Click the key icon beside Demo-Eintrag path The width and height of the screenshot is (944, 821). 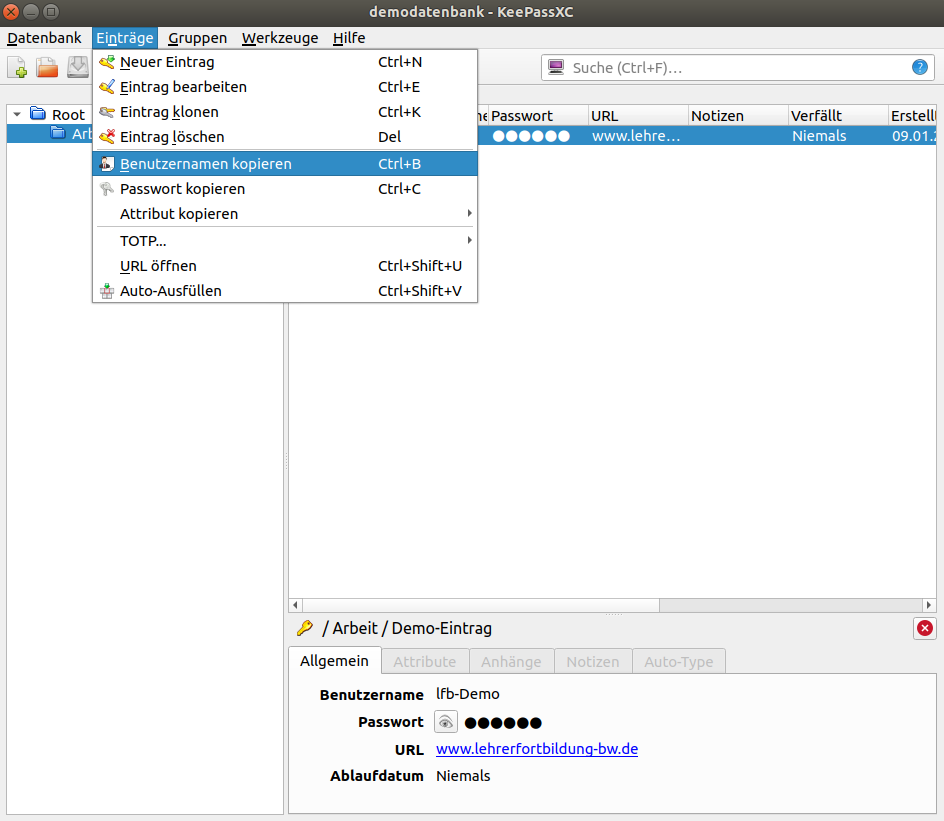coord(305,628)
